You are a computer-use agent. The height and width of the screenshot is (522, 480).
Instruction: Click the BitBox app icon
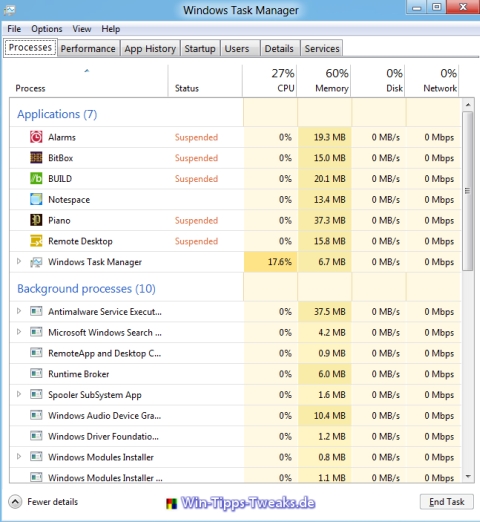pos(36,158)
